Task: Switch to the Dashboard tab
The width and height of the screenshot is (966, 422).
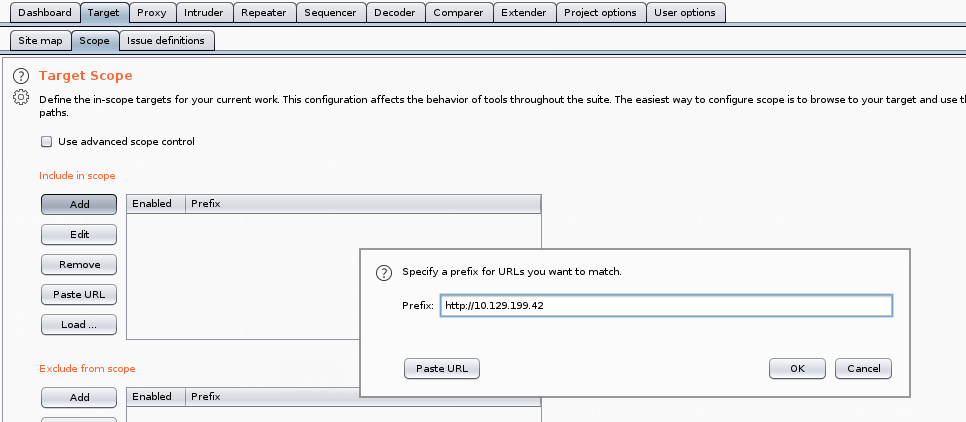Action: point(45,13)
